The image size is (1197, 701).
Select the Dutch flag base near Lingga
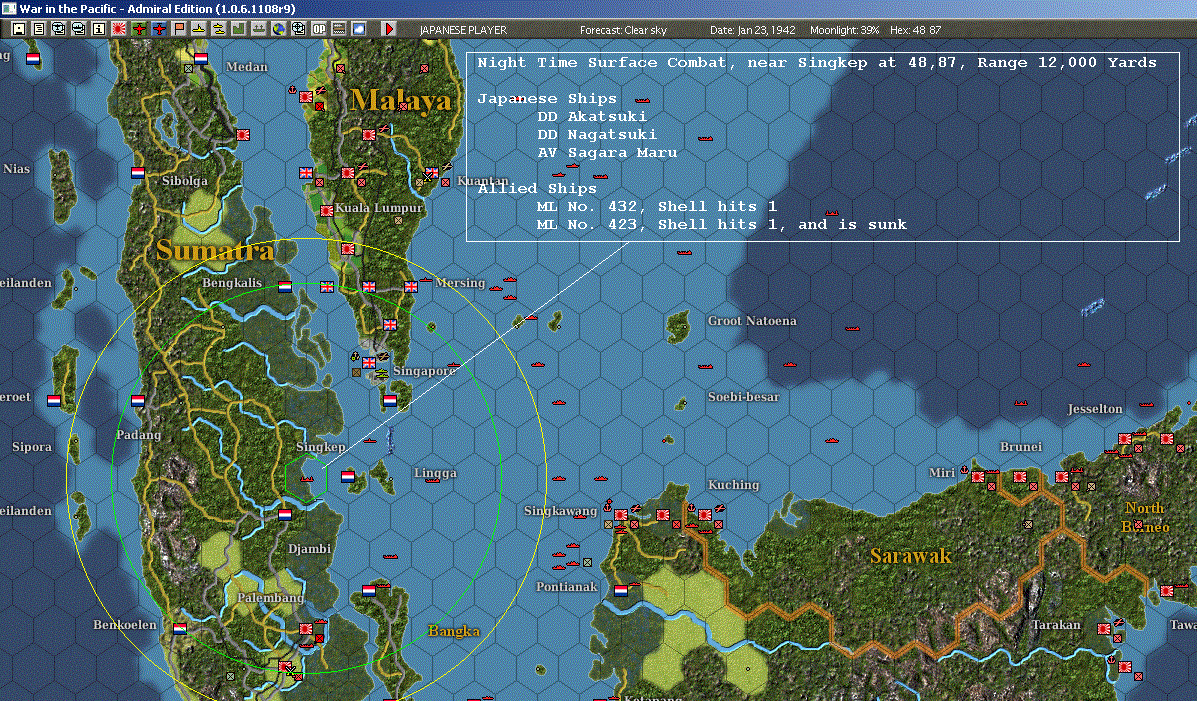(x=347, y=476)
